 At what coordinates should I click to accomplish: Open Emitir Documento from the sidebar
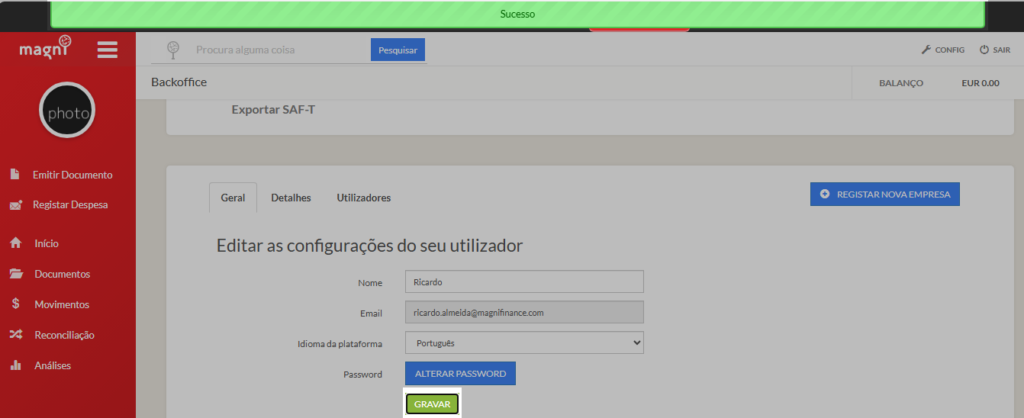pyautogui.click(x=71, y=174)
